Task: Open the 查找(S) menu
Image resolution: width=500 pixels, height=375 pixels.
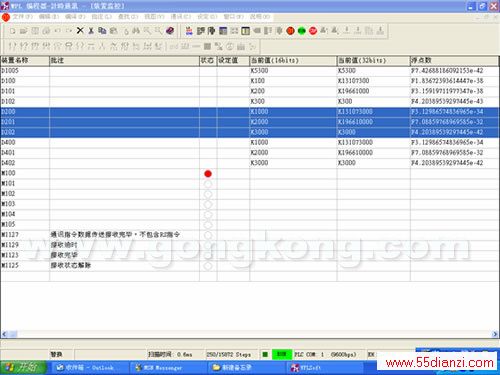Action: 128,16
